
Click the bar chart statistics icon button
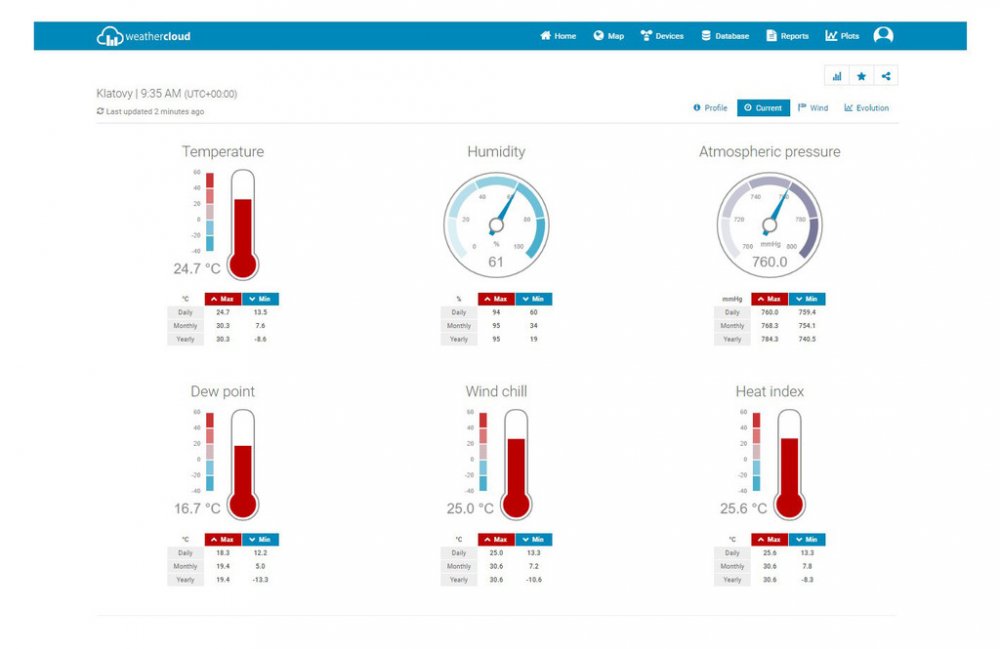tap(836, 76)
